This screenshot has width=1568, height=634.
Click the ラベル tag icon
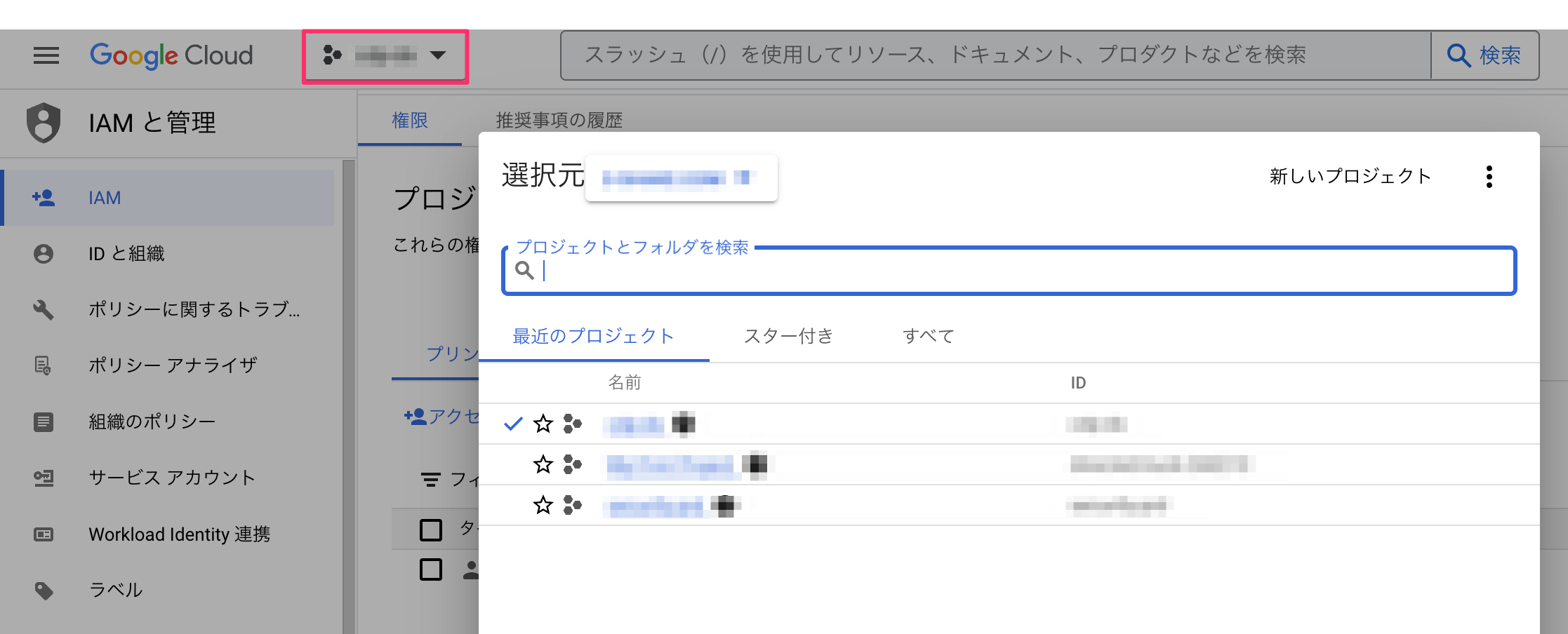[44, 591]
